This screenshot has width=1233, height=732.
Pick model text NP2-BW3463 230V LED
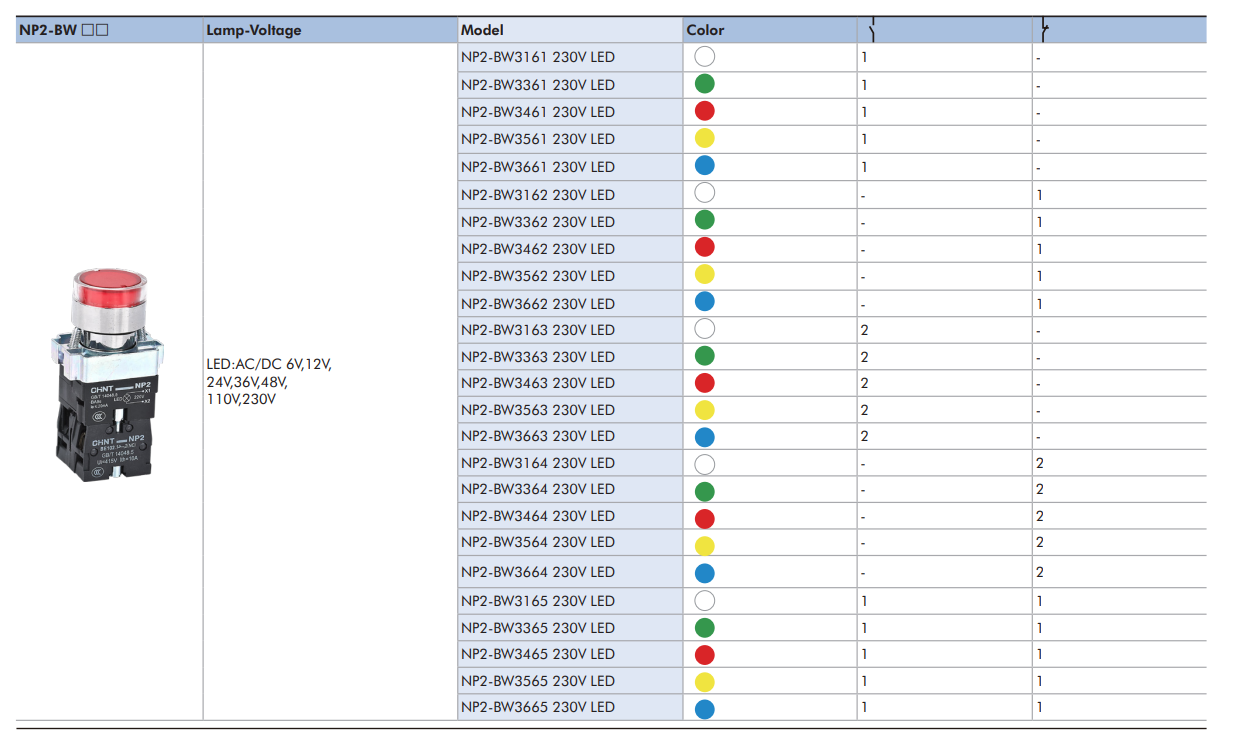[x=538, y=383]
